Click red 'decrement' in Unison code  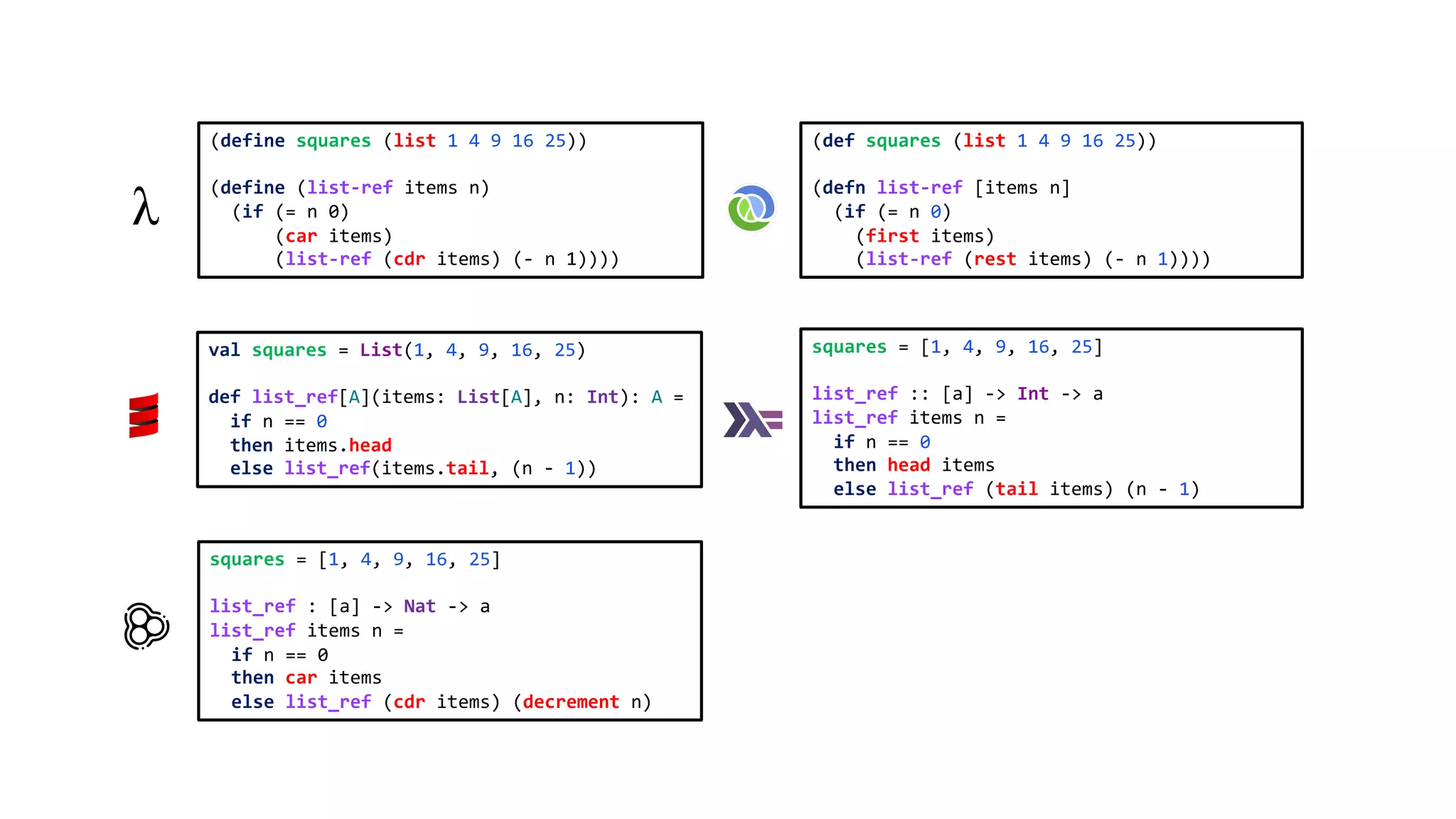pos(571,702)
